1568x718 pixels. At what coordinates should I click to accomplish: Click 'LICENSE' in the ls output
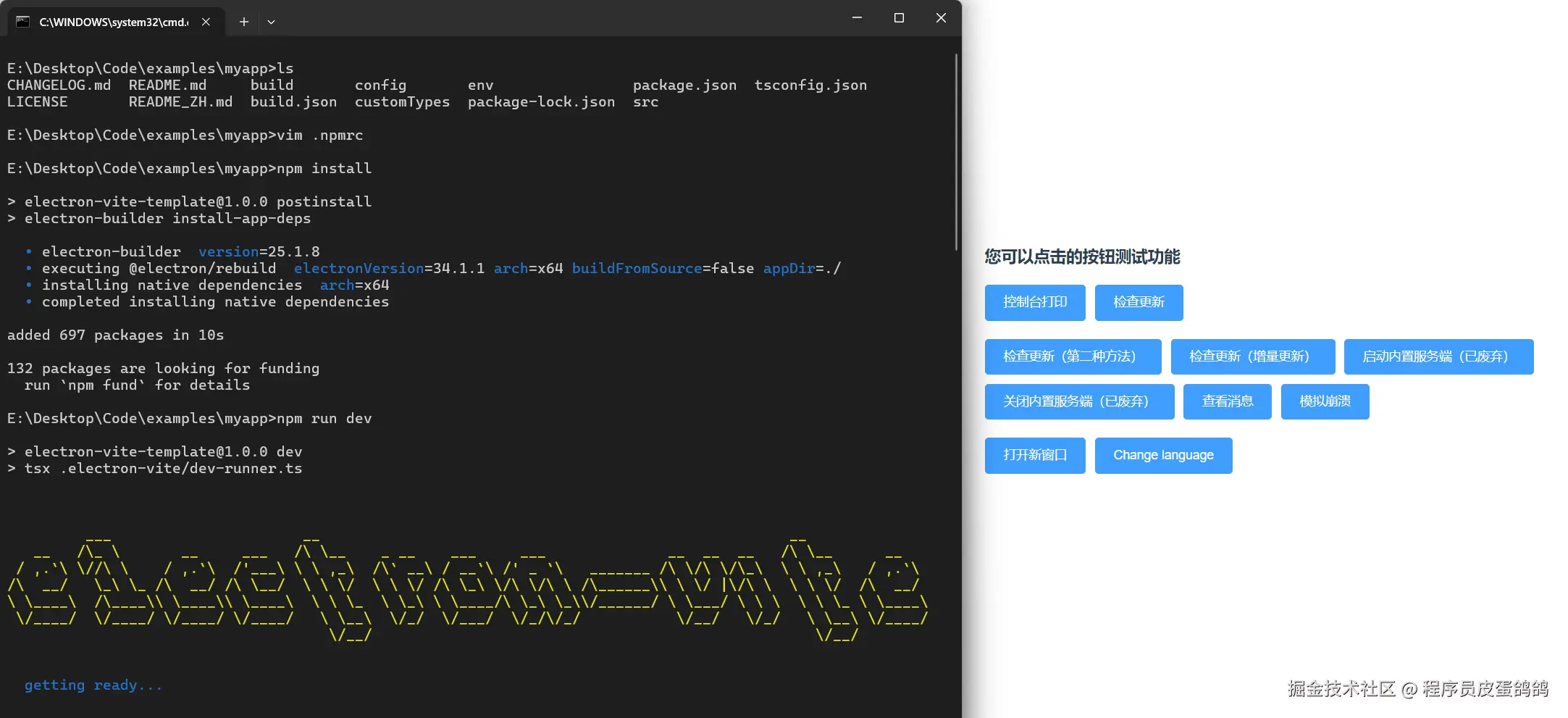tap(37, 102)
